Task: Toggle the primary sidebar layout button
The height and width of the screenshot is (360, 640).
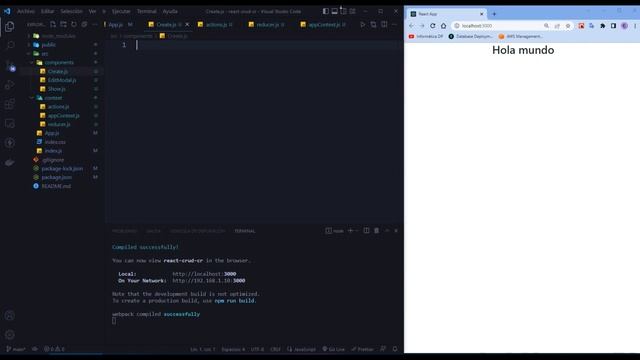Action: pyautogui.click(x=325, y=11)
